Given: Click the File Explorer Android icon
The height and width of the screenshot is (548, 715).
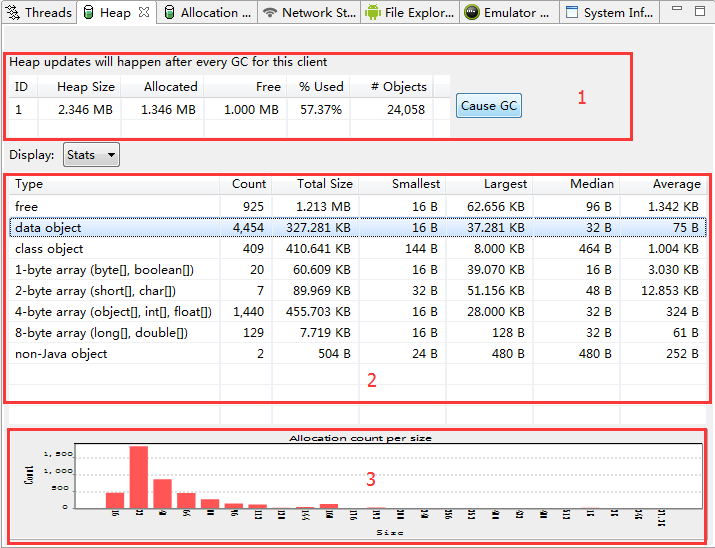Looking at the screenshot, I should (373, 13).
